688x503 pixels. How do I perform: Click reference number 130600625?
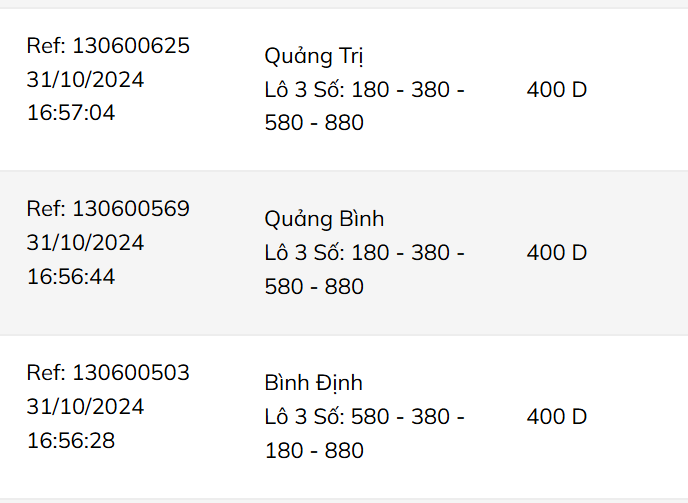point(108,46)
